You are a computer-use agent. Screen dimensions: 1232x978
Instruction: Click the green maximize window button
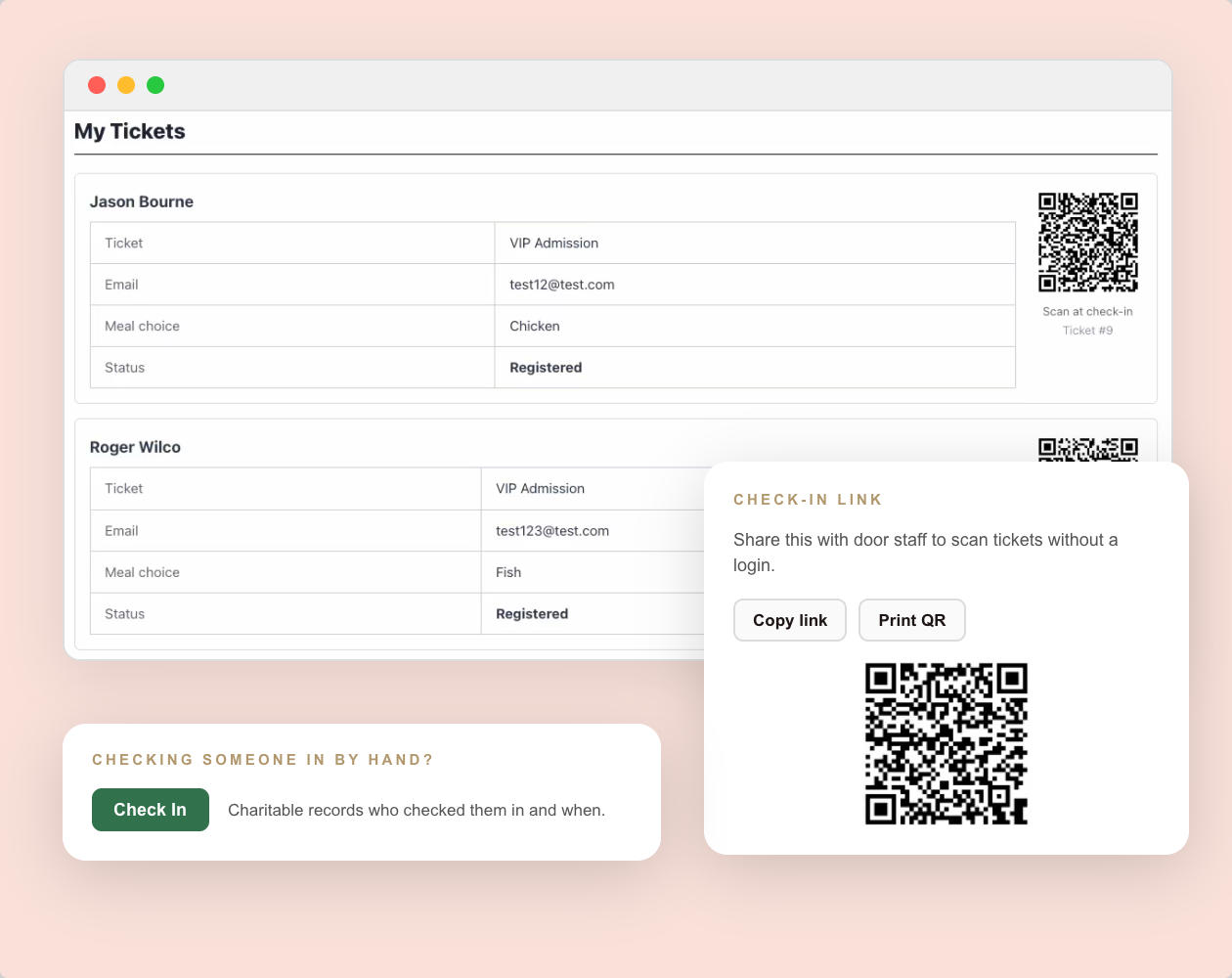pyautogui.click(x=155, y=85)
